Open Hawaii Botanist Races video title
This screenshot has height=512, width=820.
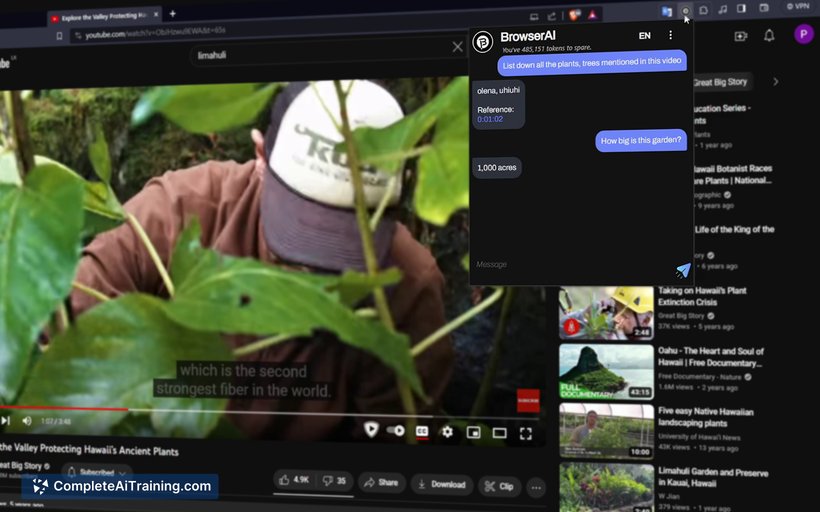[733, 175]
